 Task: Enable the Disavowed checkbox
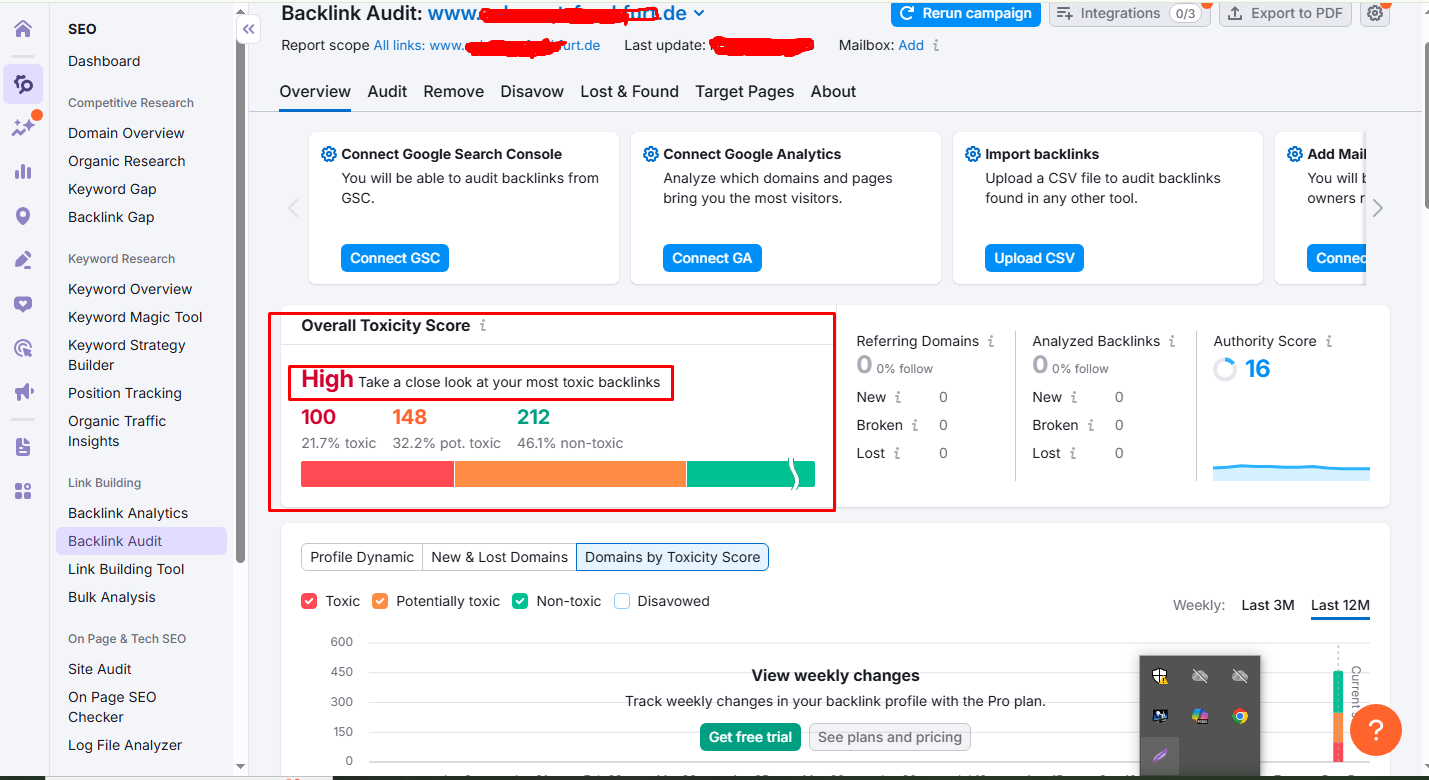click(622, 601)
